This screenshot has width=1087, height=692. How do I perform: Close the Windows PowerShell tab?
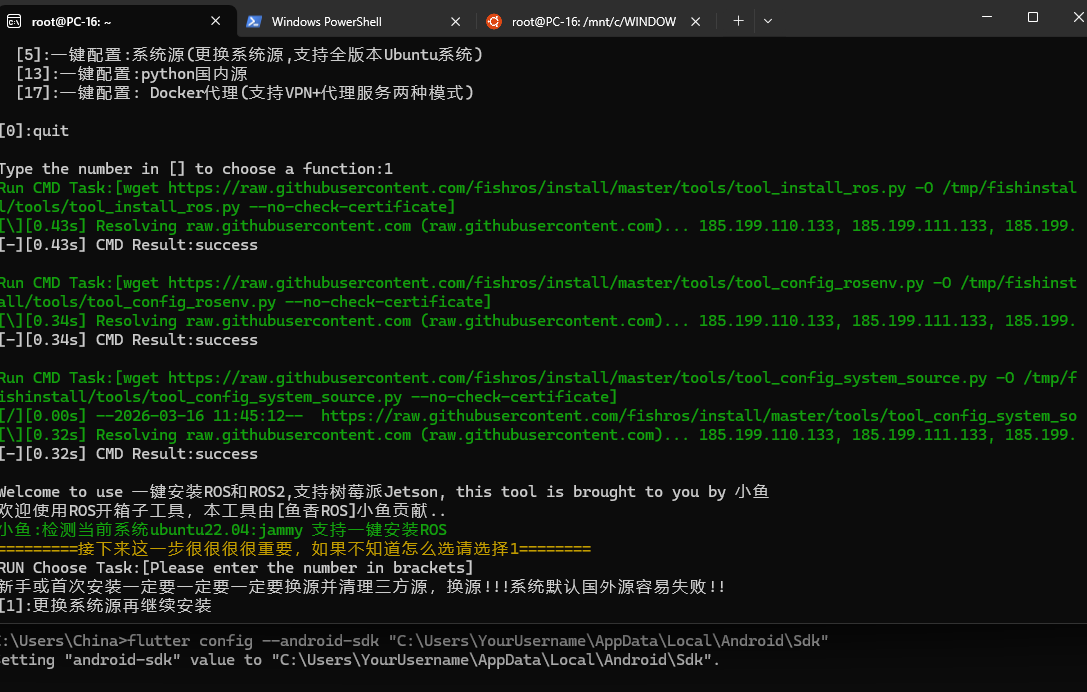pos(455,21)
